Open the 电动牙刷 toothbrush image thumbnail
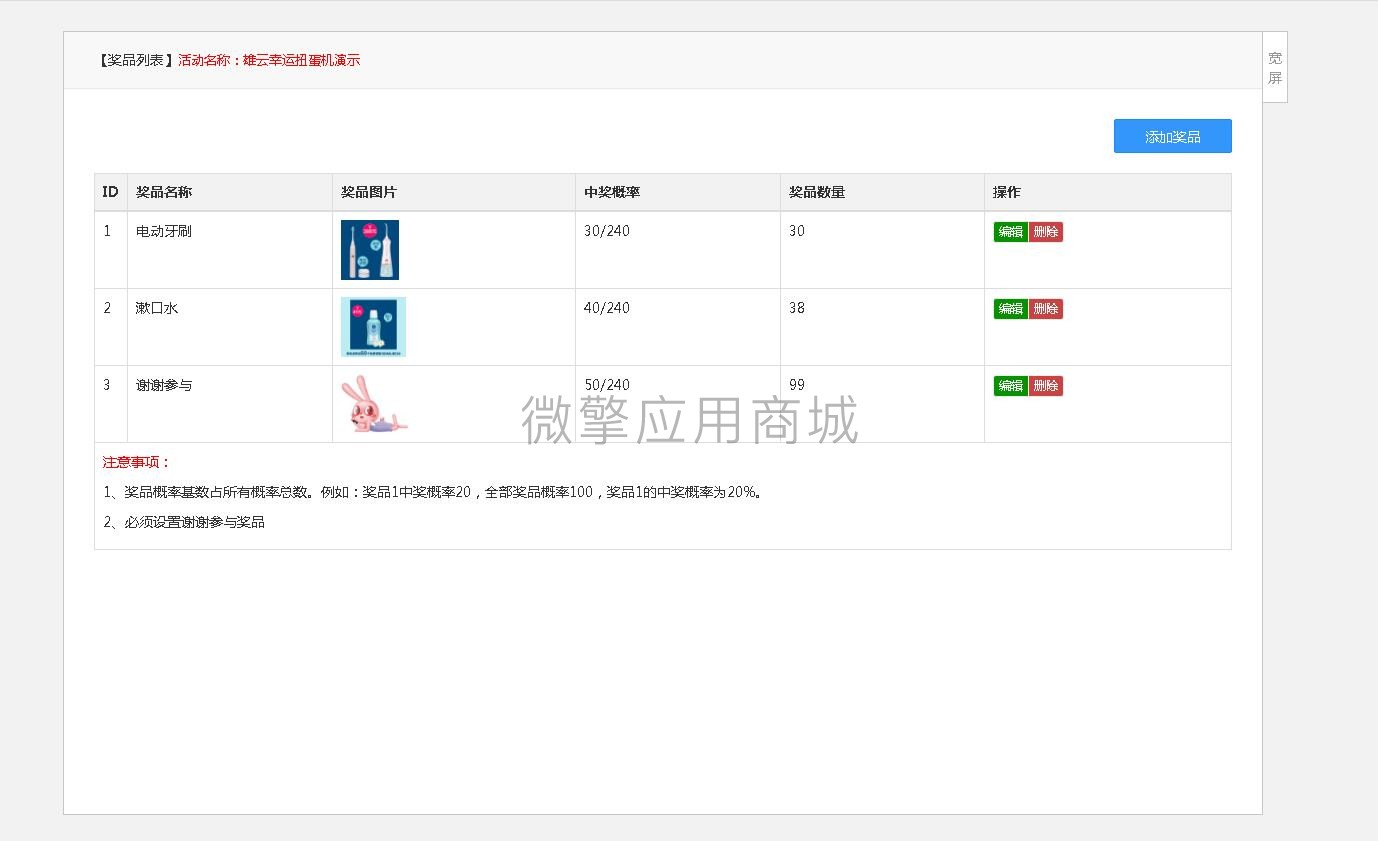 tap(370, 249)
